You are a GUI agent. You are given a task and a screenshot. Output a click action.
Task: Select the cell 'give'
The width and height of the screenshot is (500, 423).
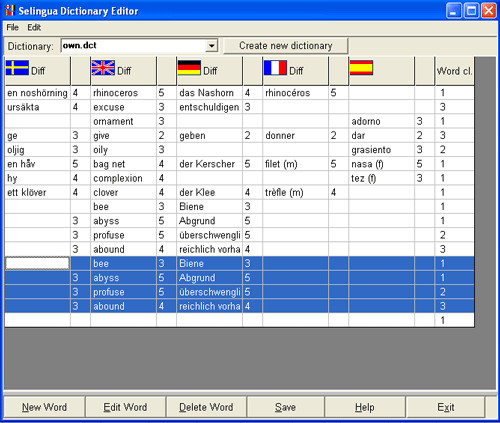click(123, 136)
